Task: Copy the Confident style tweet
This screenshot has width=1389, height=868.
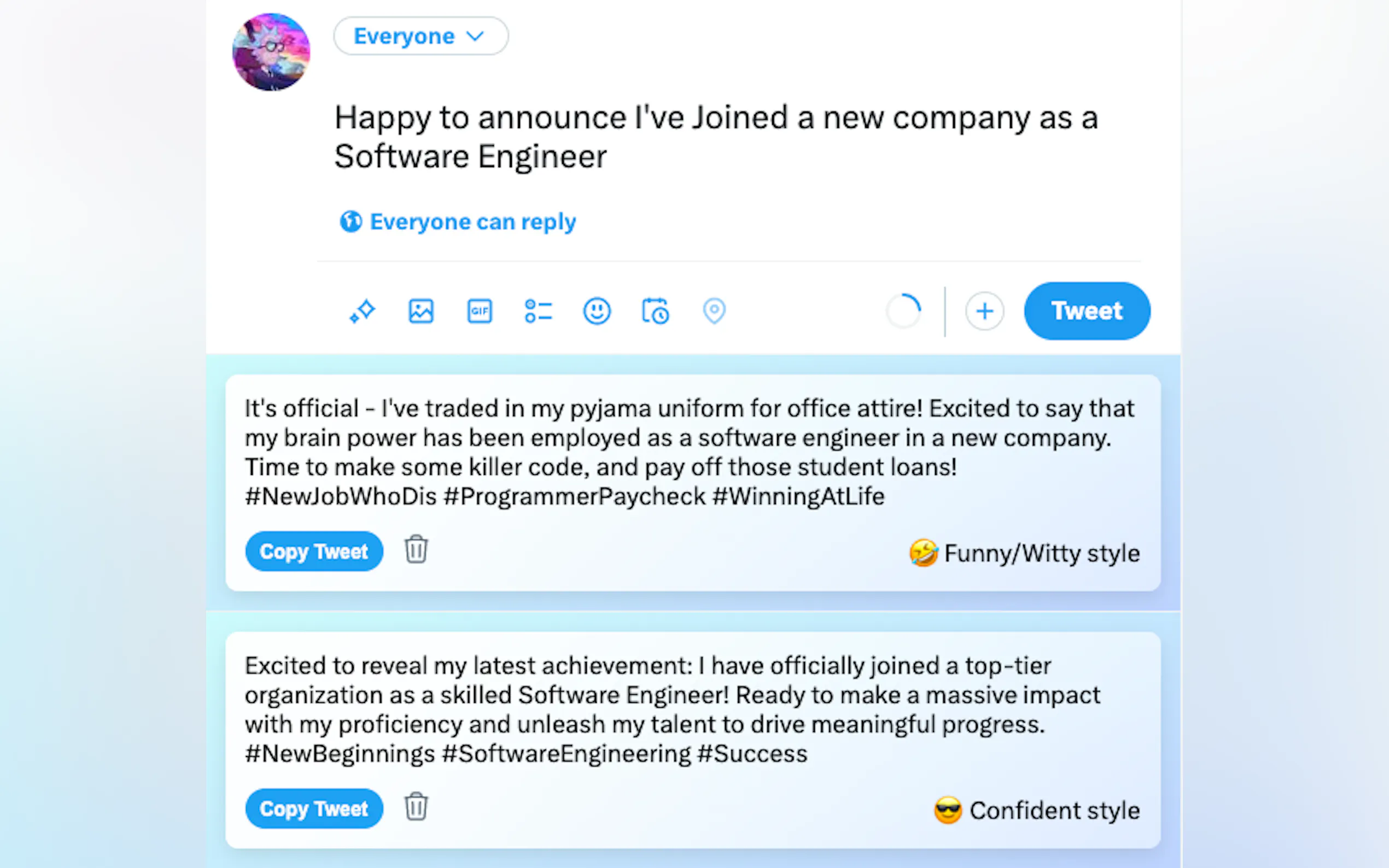Action: click(313, 808)
